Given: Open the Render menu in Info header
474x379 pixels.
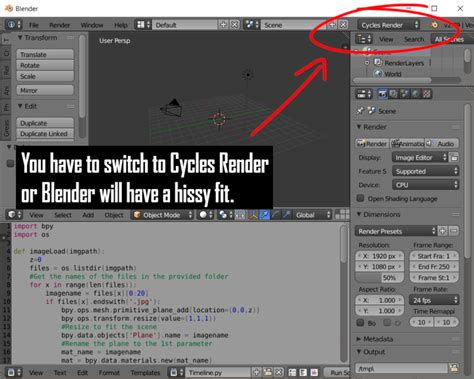Looking at the screenshot, I should (60, 25).
